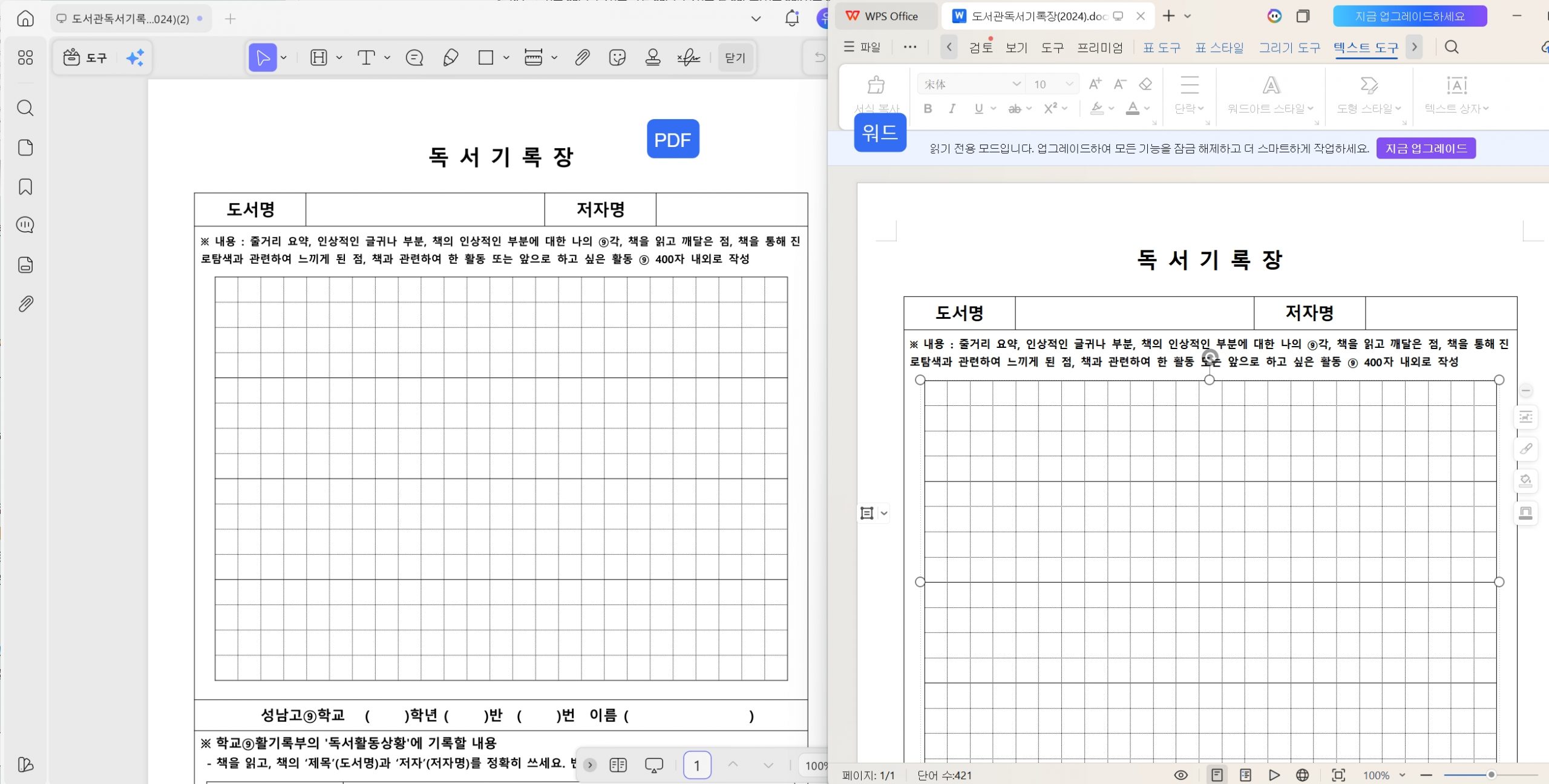The width and height of the screenshot is (1549, 784).
Task: Add a new tab in PDF viewer
Action: coord(230,19)
